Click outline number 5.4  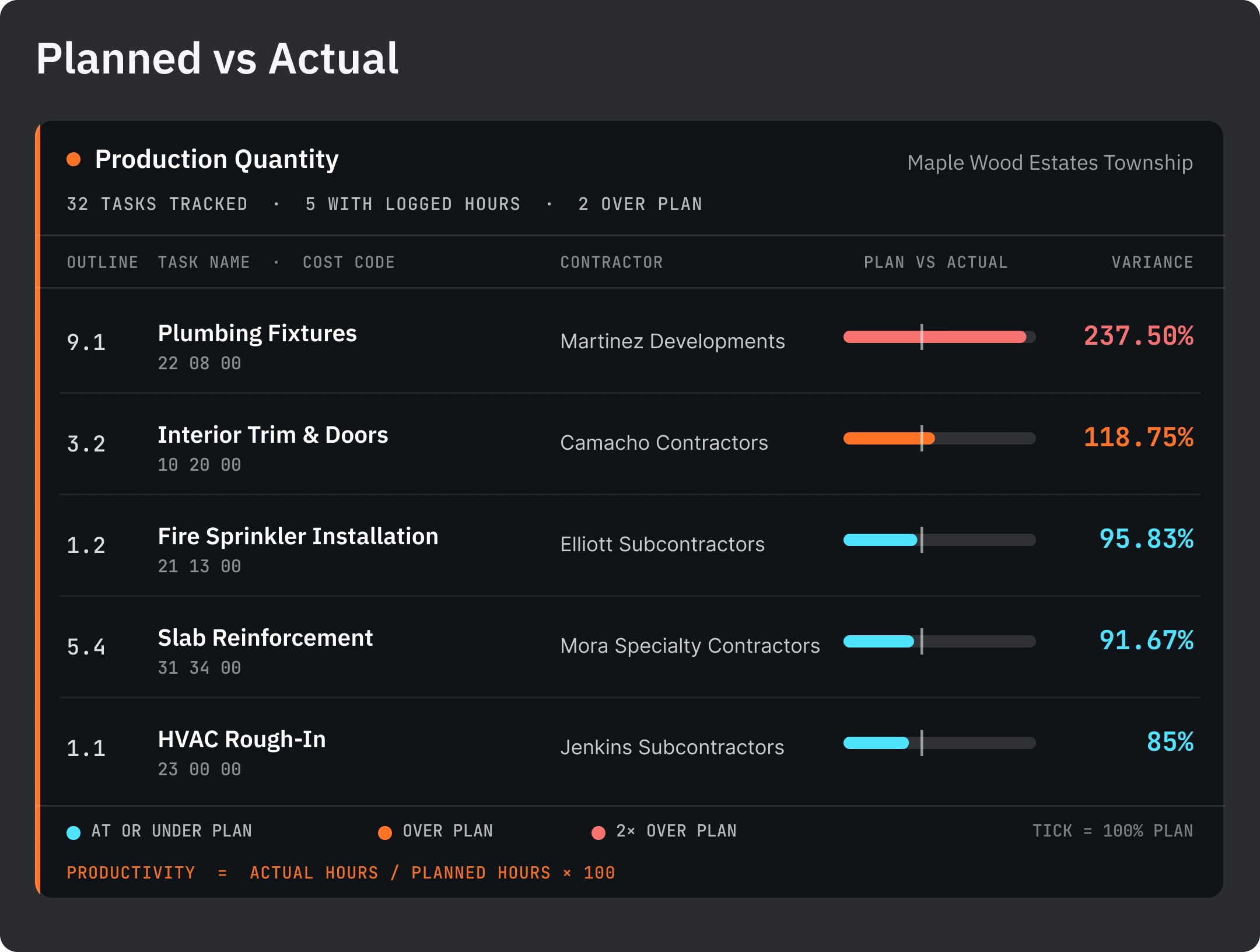(86, 647)
